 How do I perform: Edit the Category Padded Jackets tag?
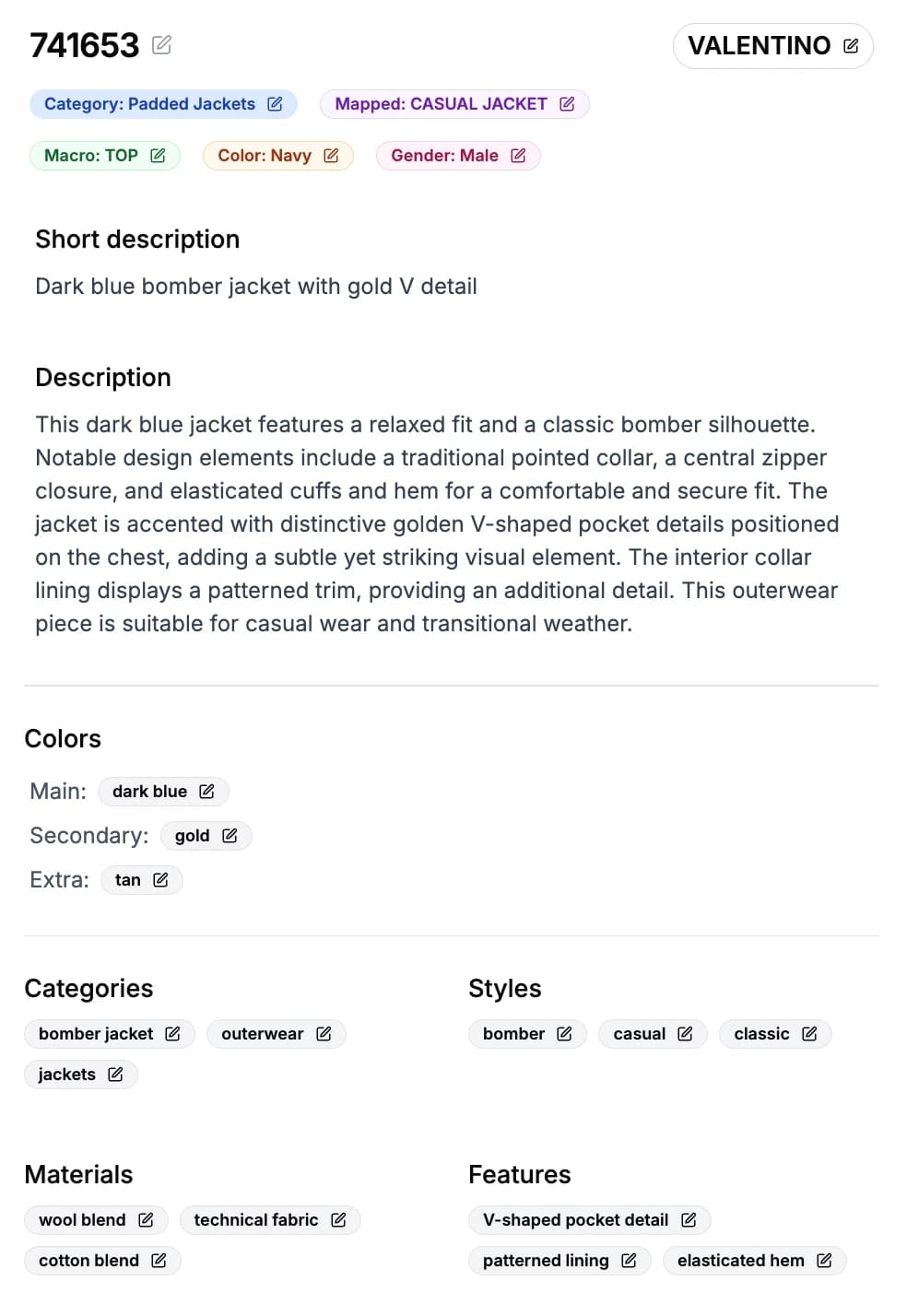click(x=276, y=103)
